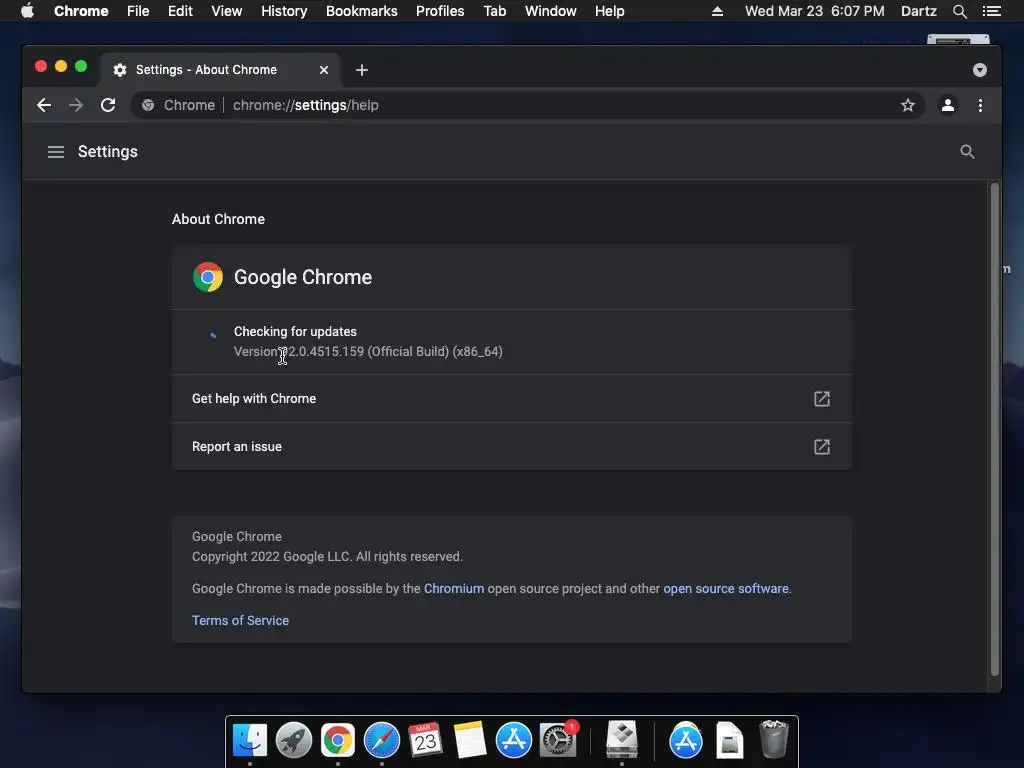Open the Terms of Service link
The width and height of the screenshot is (1024, 768).
coord(240,620)
